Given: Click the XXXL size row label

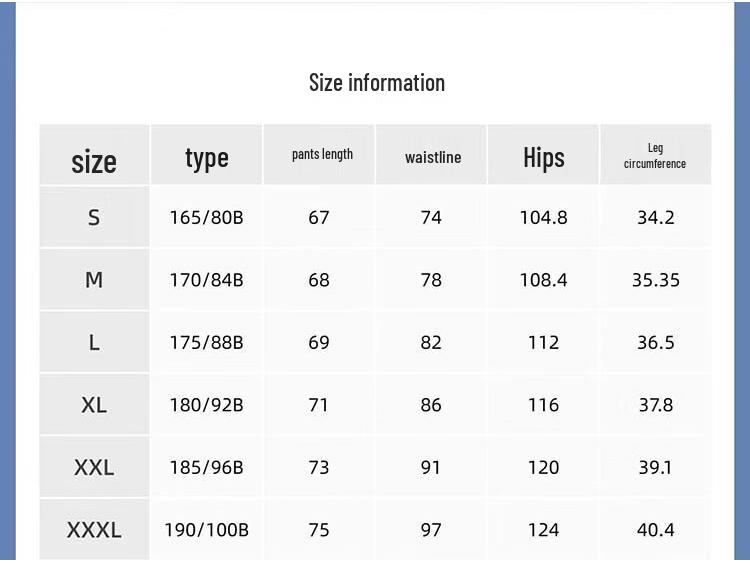Looking at the screenshot, I should point(94,530).
